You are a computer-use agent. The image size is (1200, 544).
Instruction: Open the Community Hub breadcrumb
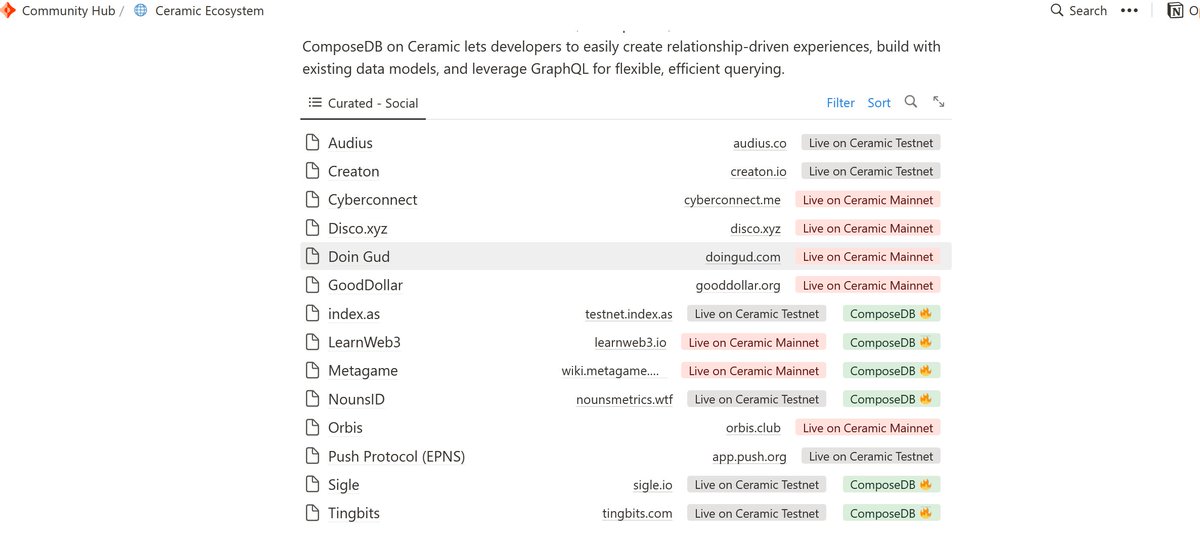(68, 11)
